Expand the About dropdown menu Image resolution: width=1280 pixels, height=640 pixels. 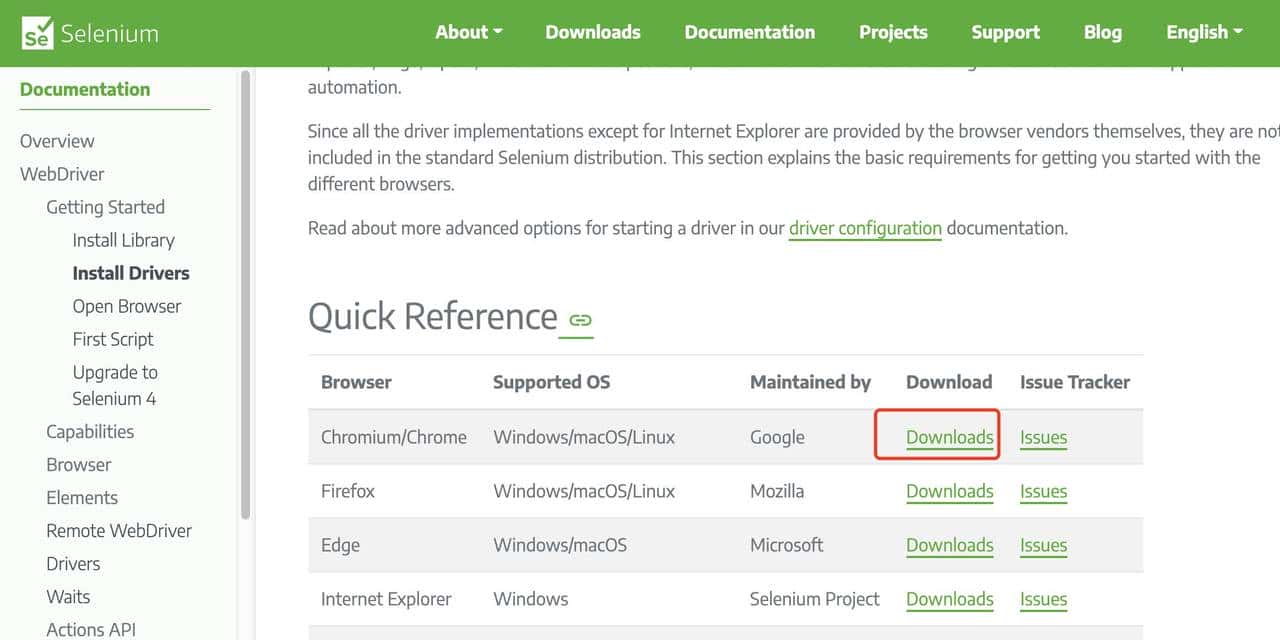468,32
